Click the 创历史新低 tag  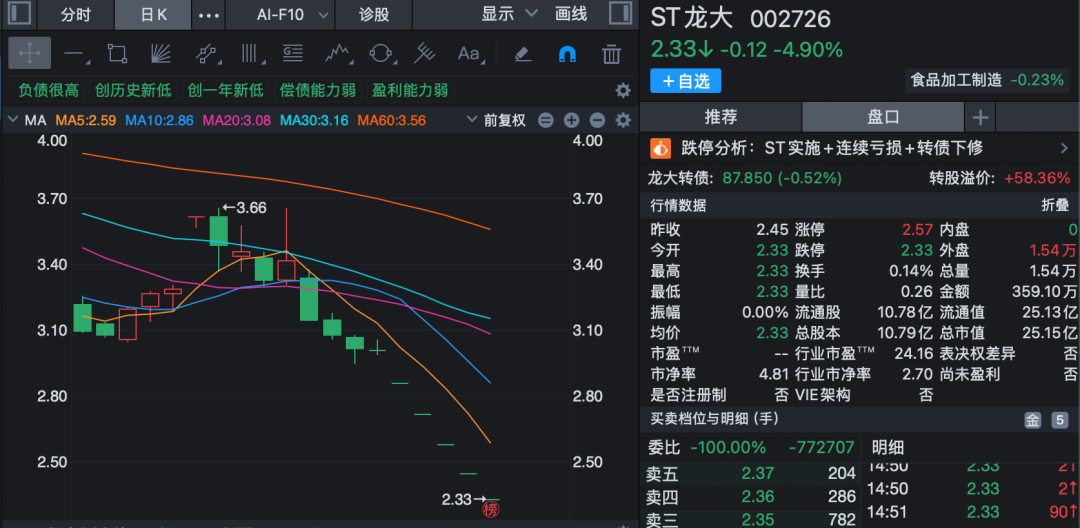click(134, 90)
